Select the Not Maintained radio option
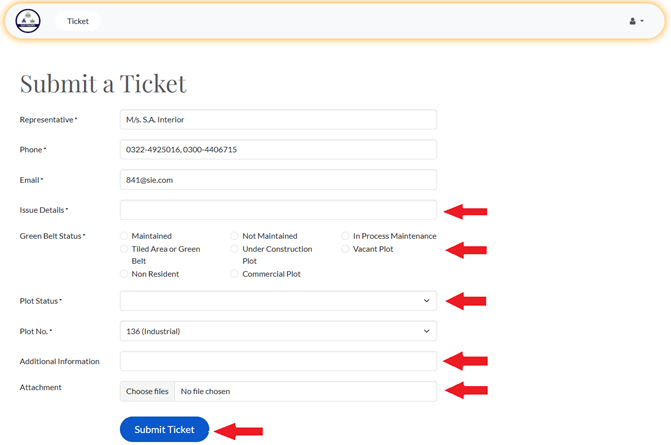Image resolution: width=671 pixels, height=445 pixels. coord(235,236)
